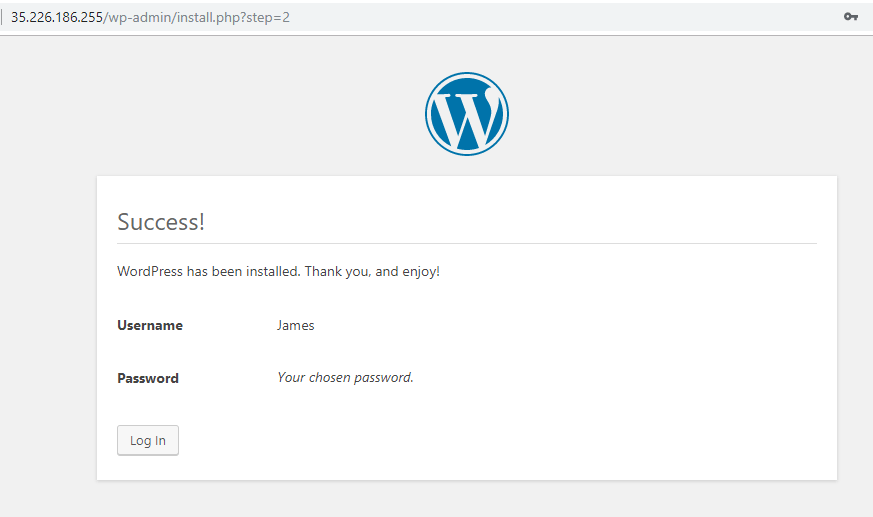Click the white W letter inside logo
Image resolution: width=873 pixels, height=517 pixels.
point(466,116)
